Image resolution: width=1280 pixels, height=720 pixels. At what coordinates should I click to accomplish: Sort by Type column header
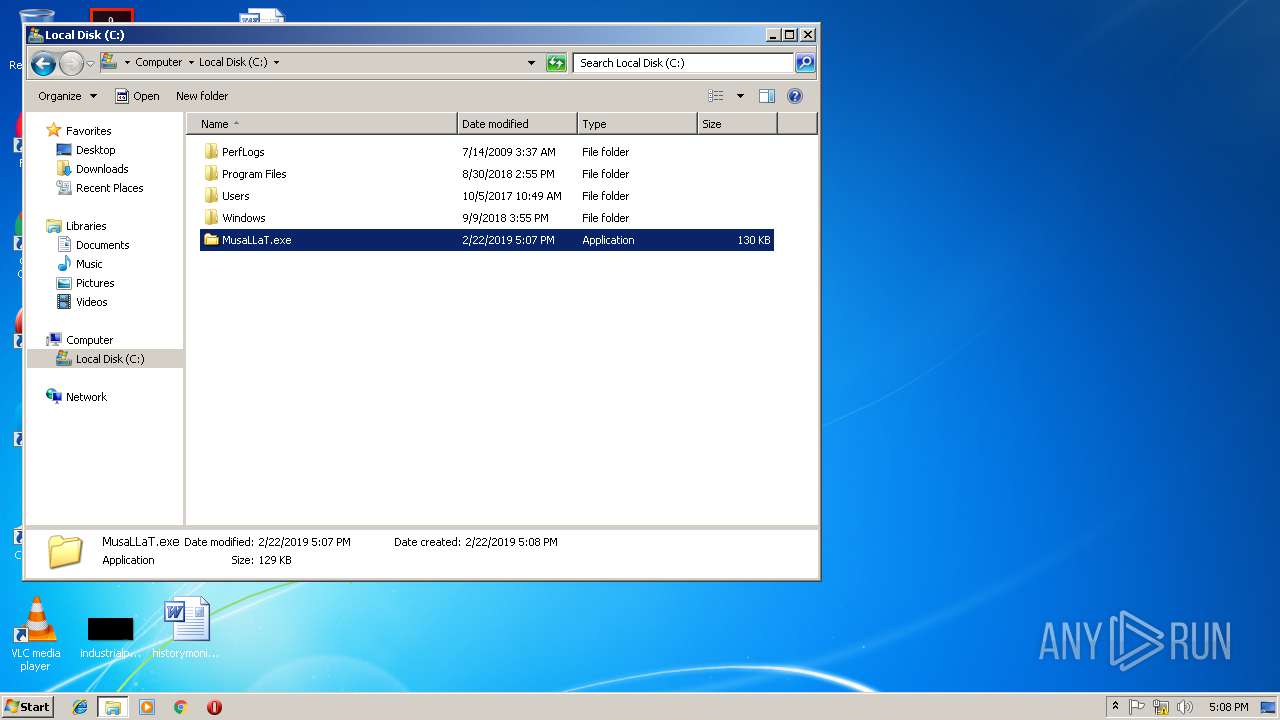point(637,124)
